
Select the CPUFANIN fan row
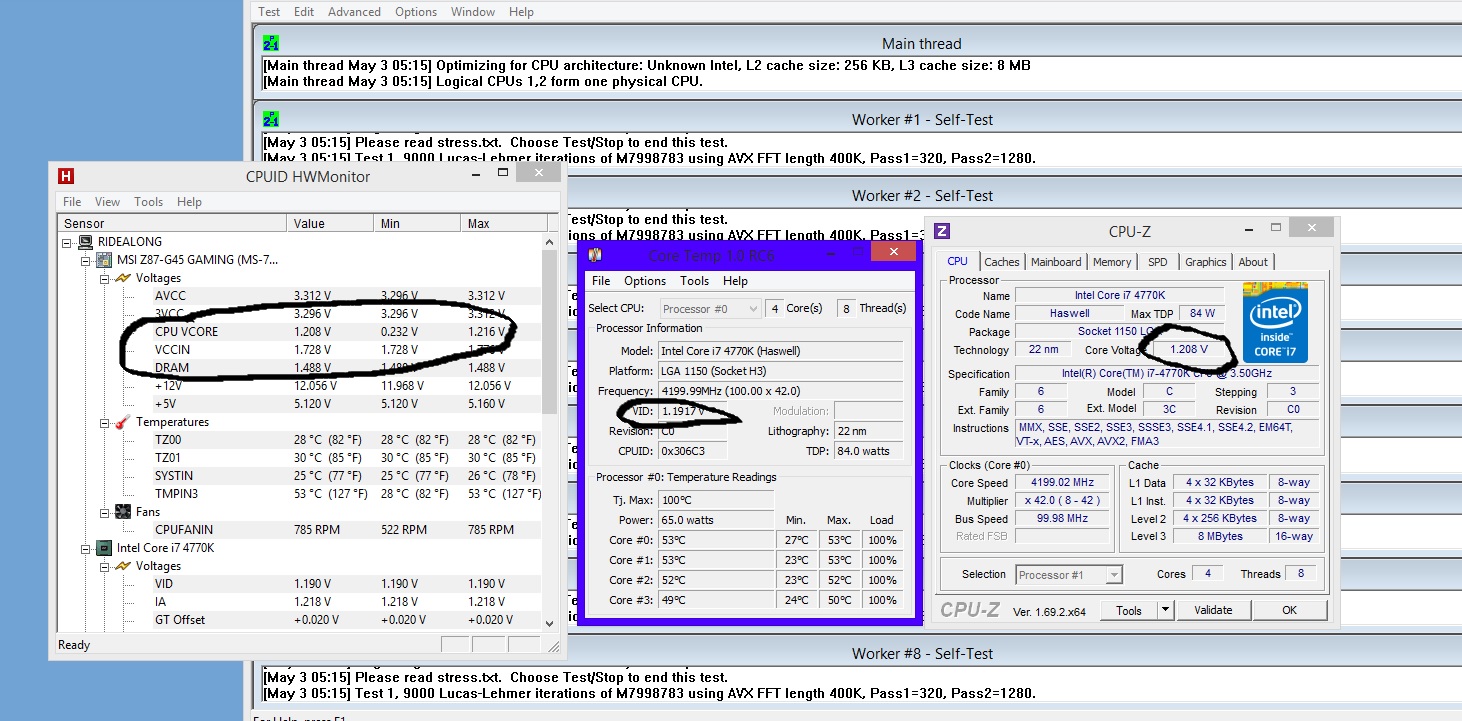click(300, 530)
